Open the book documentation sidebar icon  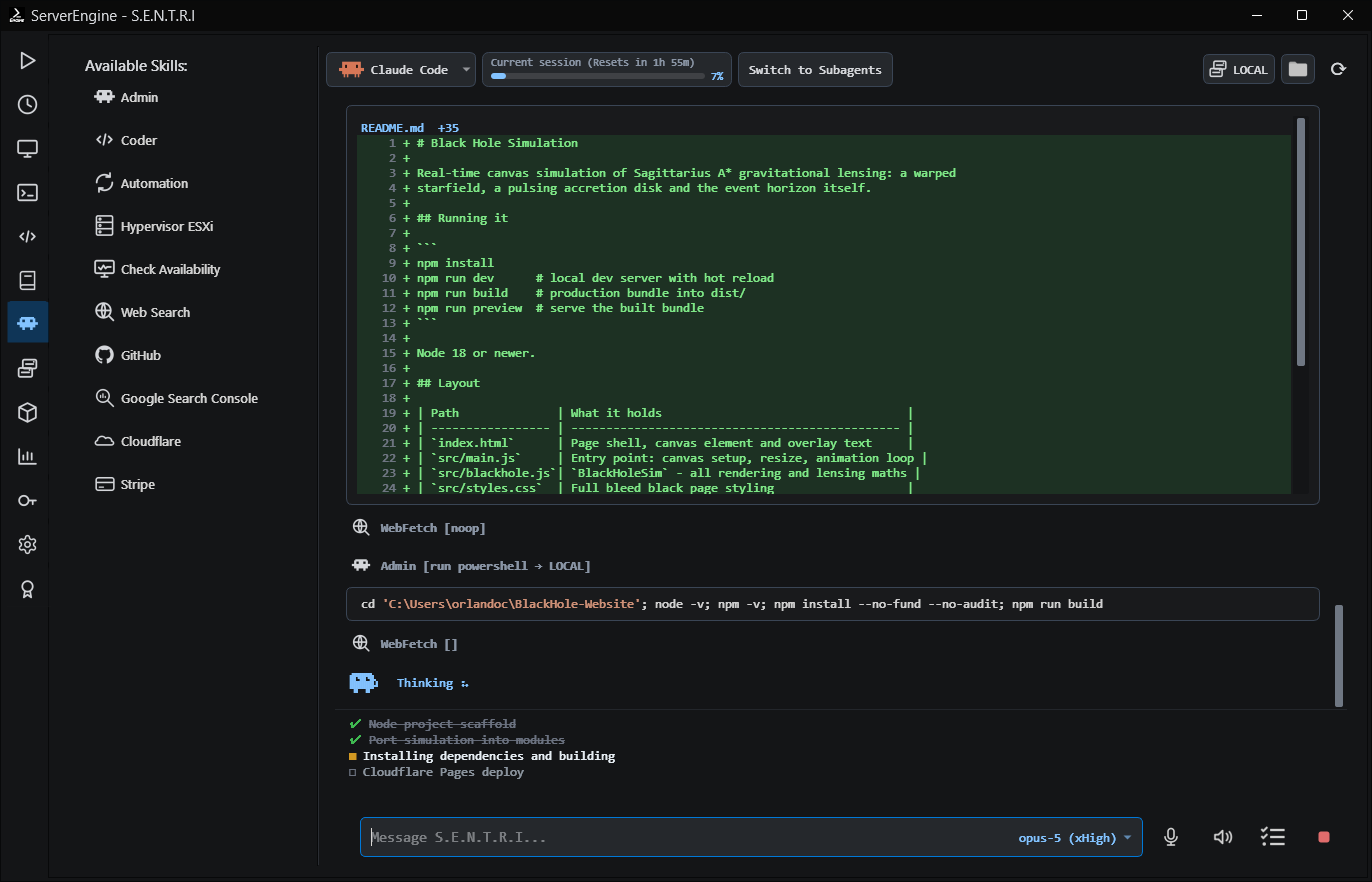[28, 281]
